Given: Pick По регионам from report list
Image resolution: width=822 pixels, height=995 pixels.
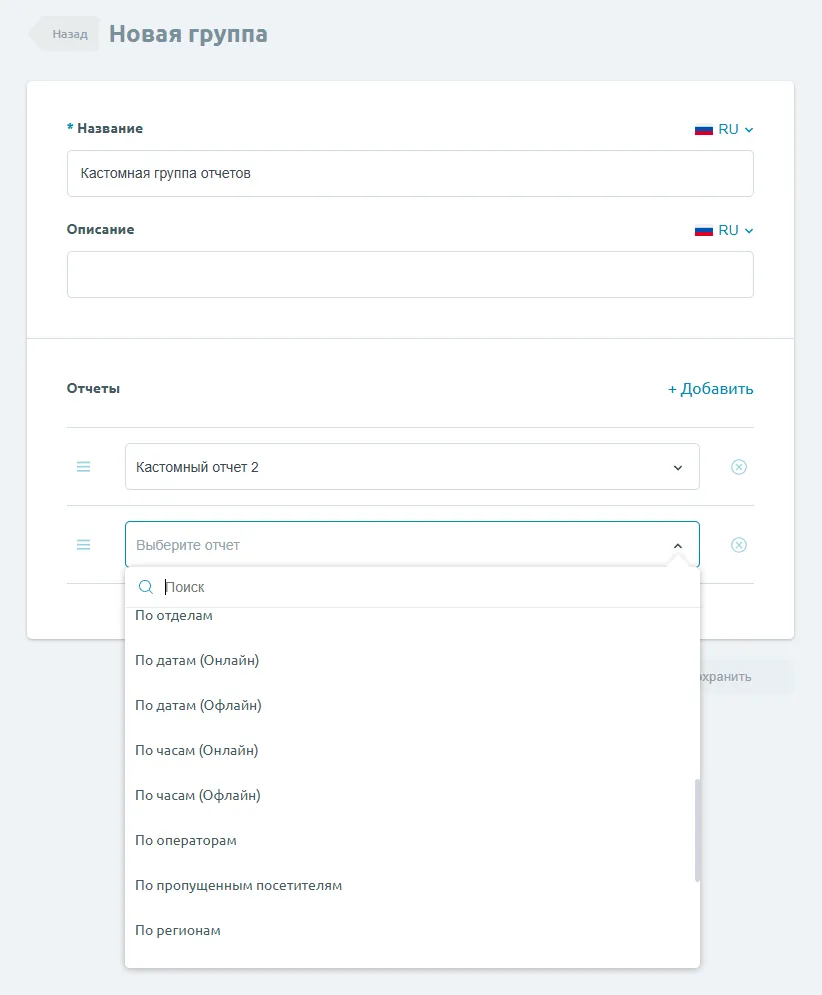Looking at the screenshot, I should point(178,930).
